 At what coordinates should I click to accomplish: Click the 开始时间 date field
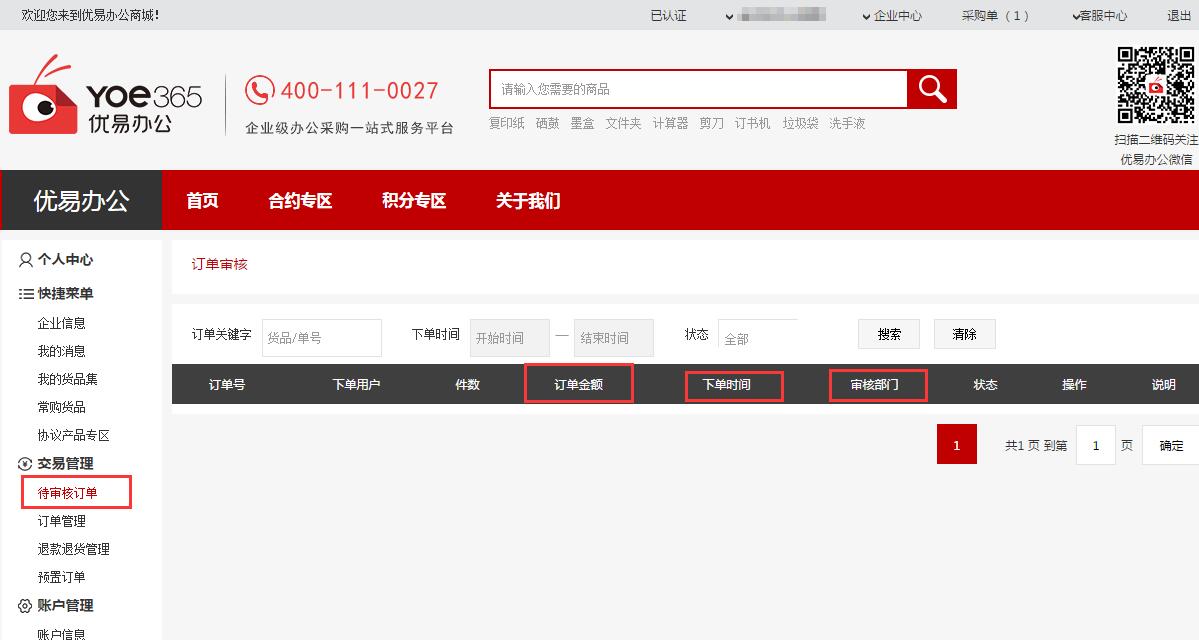click(509, 338)
